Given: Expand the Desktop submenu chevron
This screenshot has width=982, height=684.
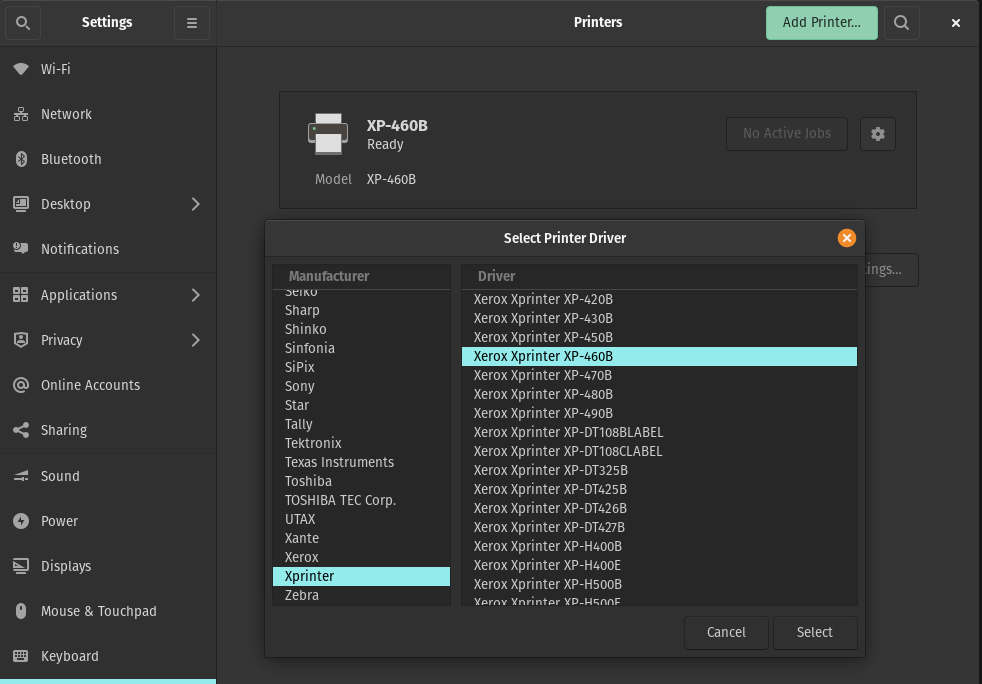Looking at the screenshot, I should 195,204.
